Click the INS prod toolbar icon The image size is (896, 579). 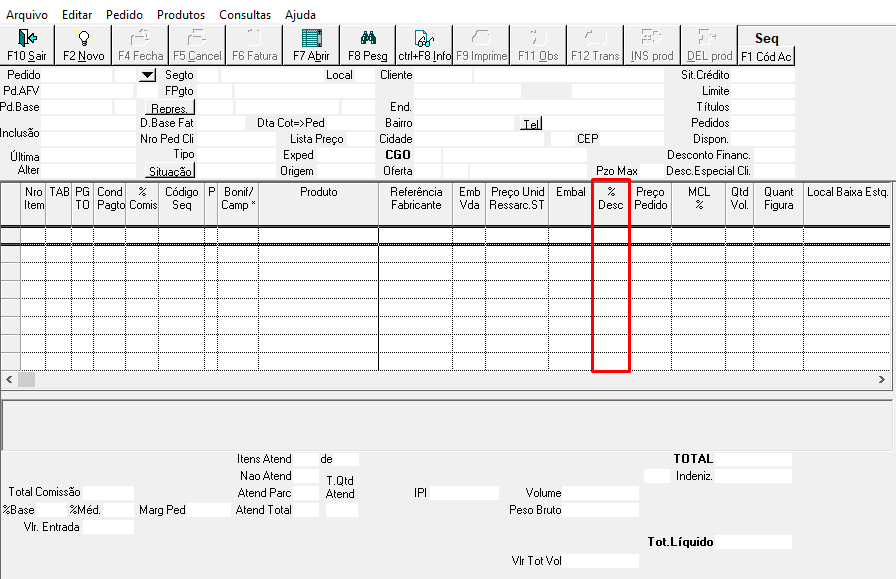coord(651,45)
